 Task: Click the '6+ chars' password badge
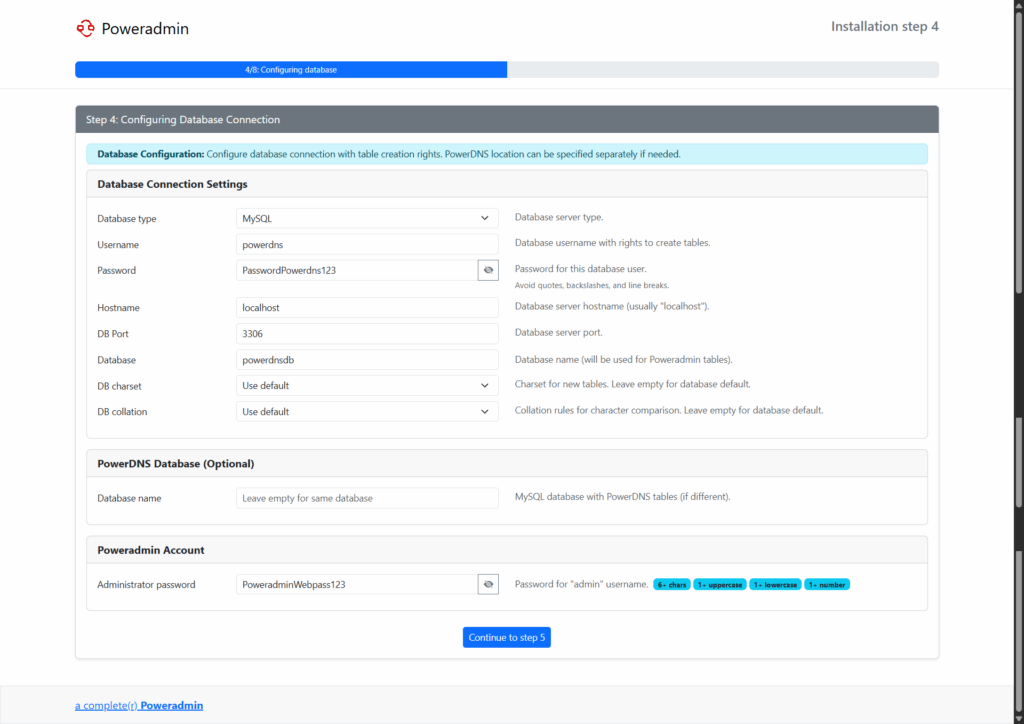(x=671, y=585)
